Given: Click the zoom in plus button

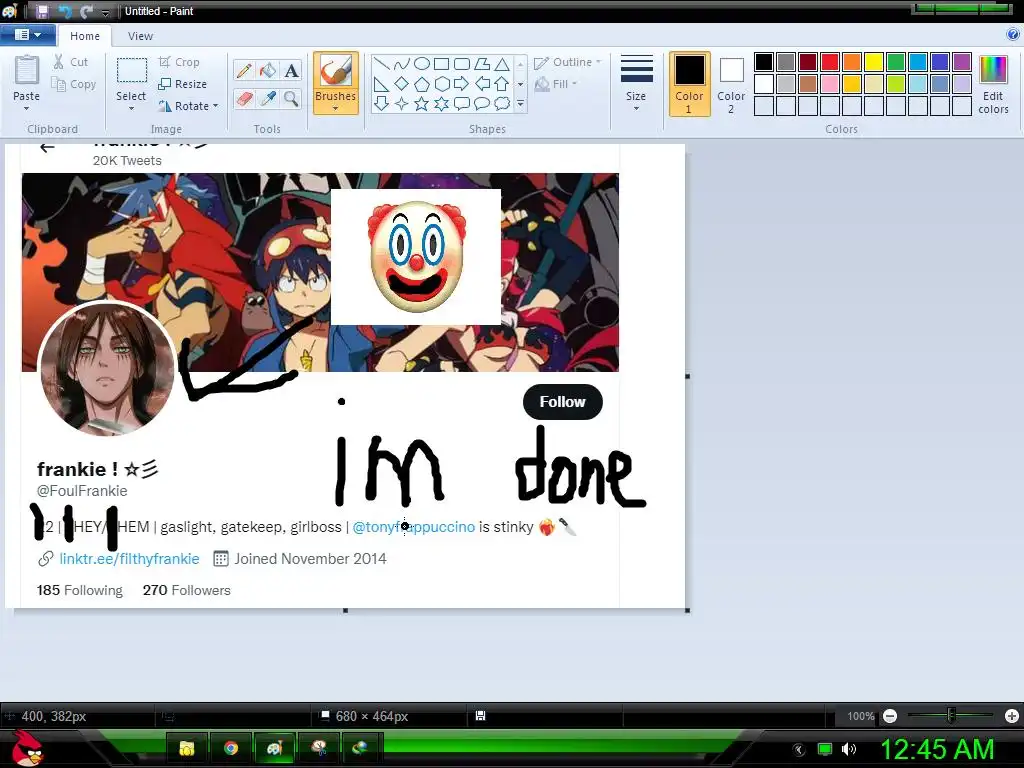Looking at the screenshot, I should (1012, 716).
